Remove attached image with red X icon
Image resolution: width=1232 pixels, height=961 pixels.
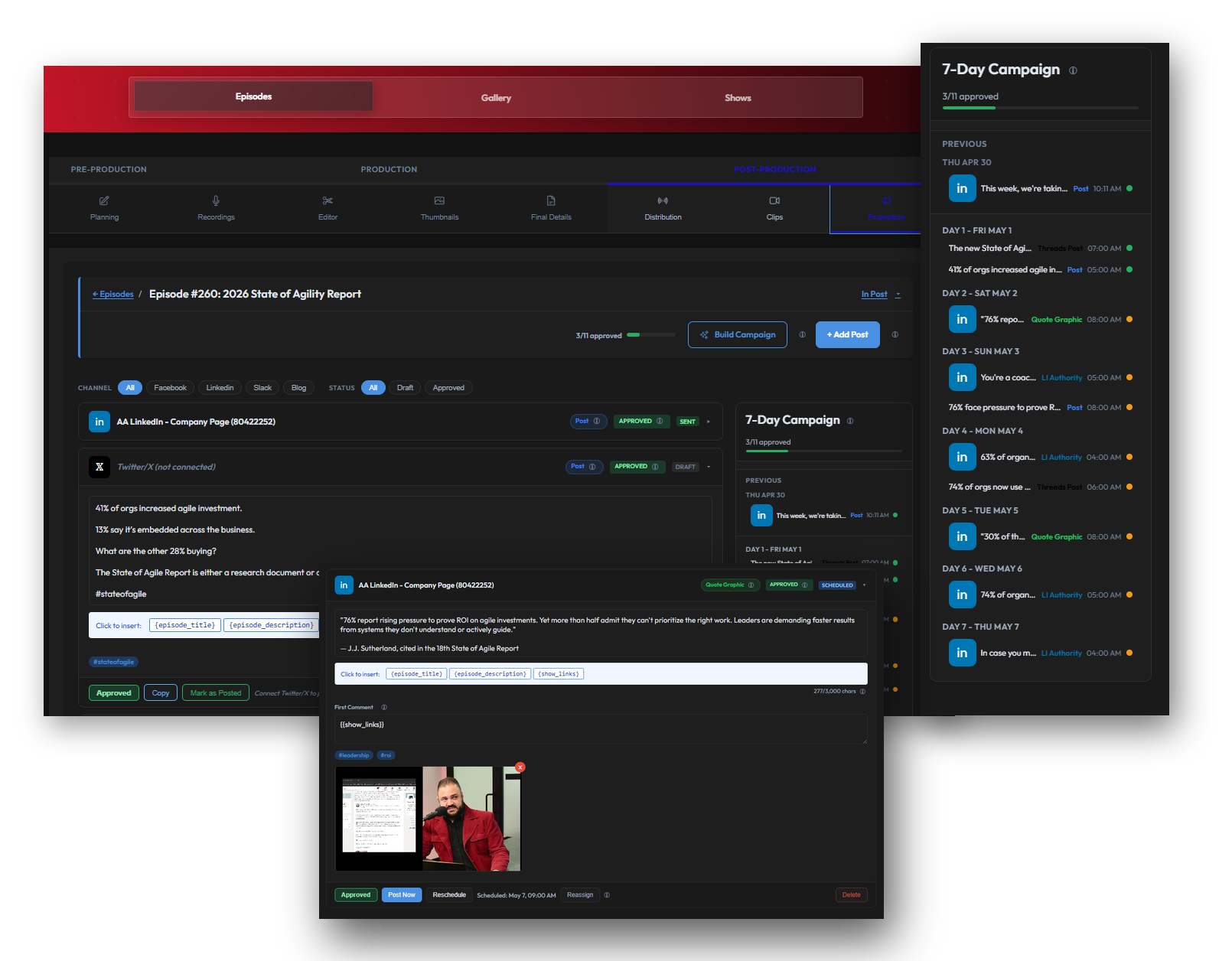point(520,767)
